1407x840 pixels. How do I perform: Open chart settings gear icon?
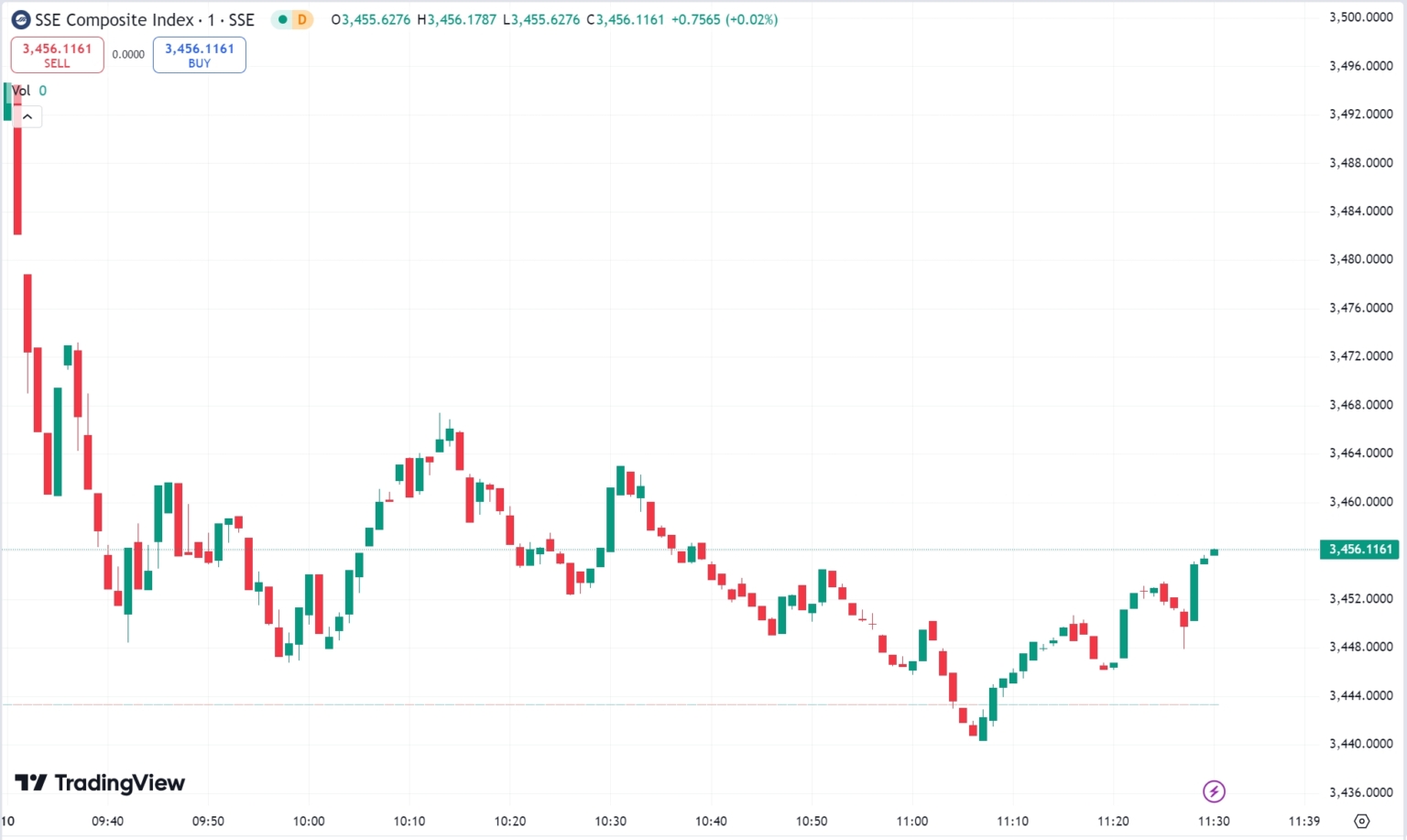(x=1361, y=821)
